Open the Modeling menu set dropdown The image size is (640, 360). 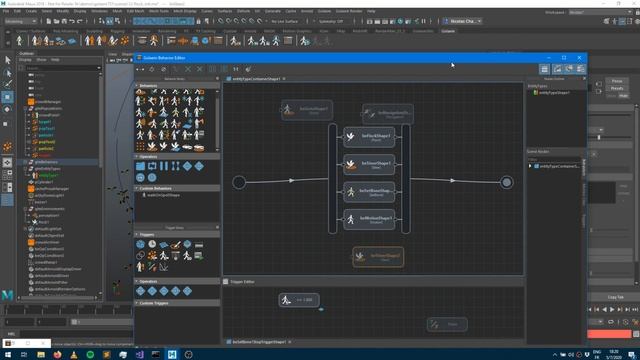(x=21, y=21)
